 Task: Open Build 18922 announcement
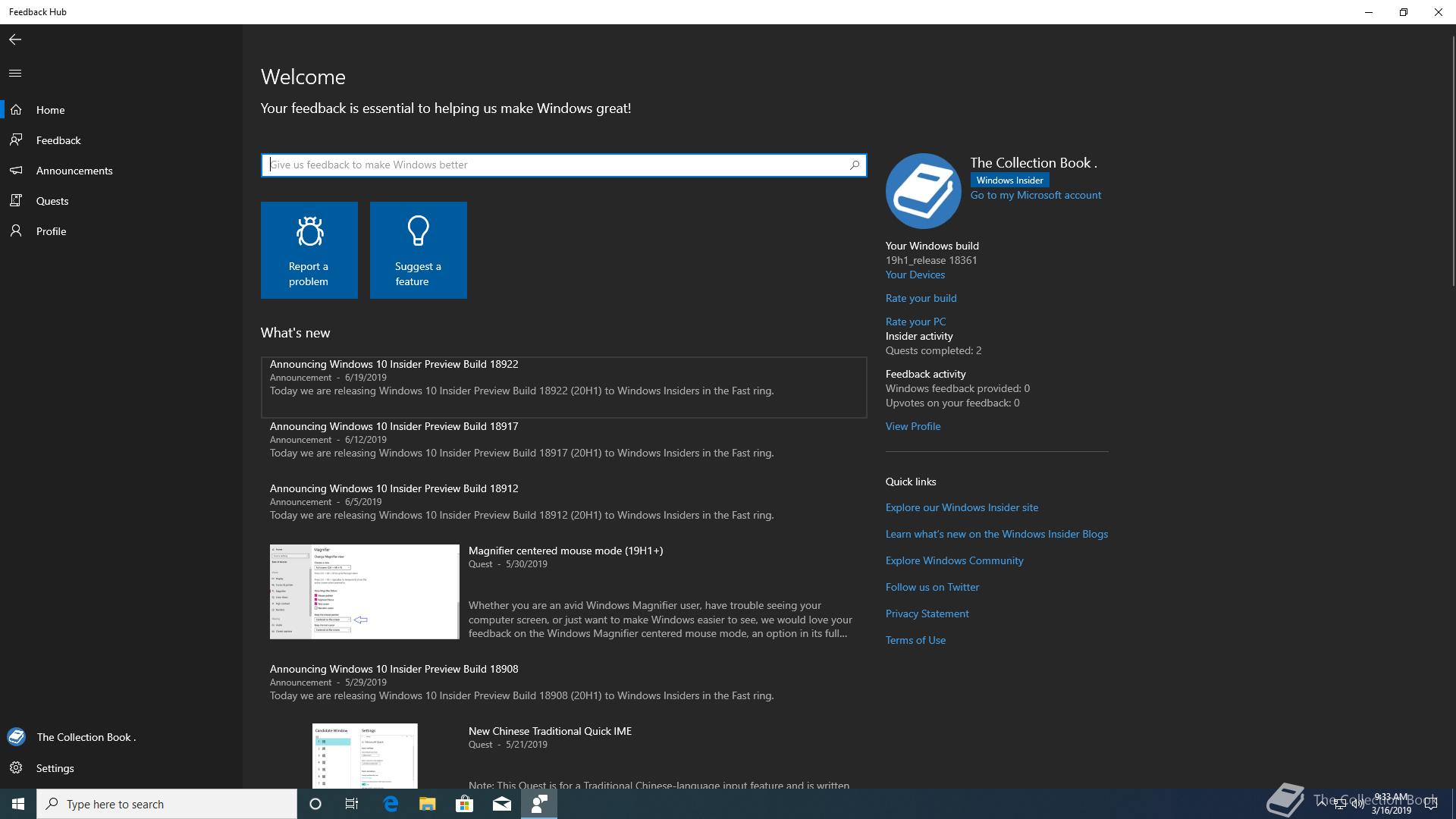[563, 388]
